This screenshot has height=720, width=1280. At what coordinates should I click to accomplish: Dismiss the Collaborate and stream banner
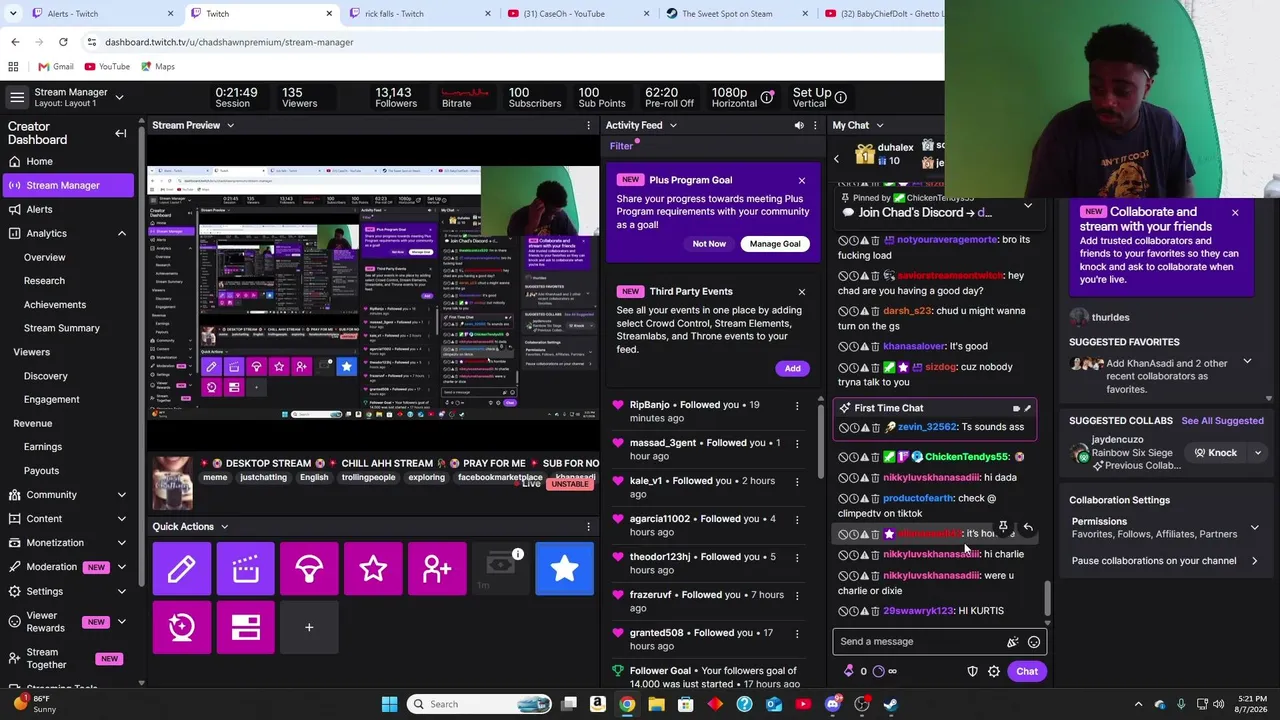tap(1235, 213)
